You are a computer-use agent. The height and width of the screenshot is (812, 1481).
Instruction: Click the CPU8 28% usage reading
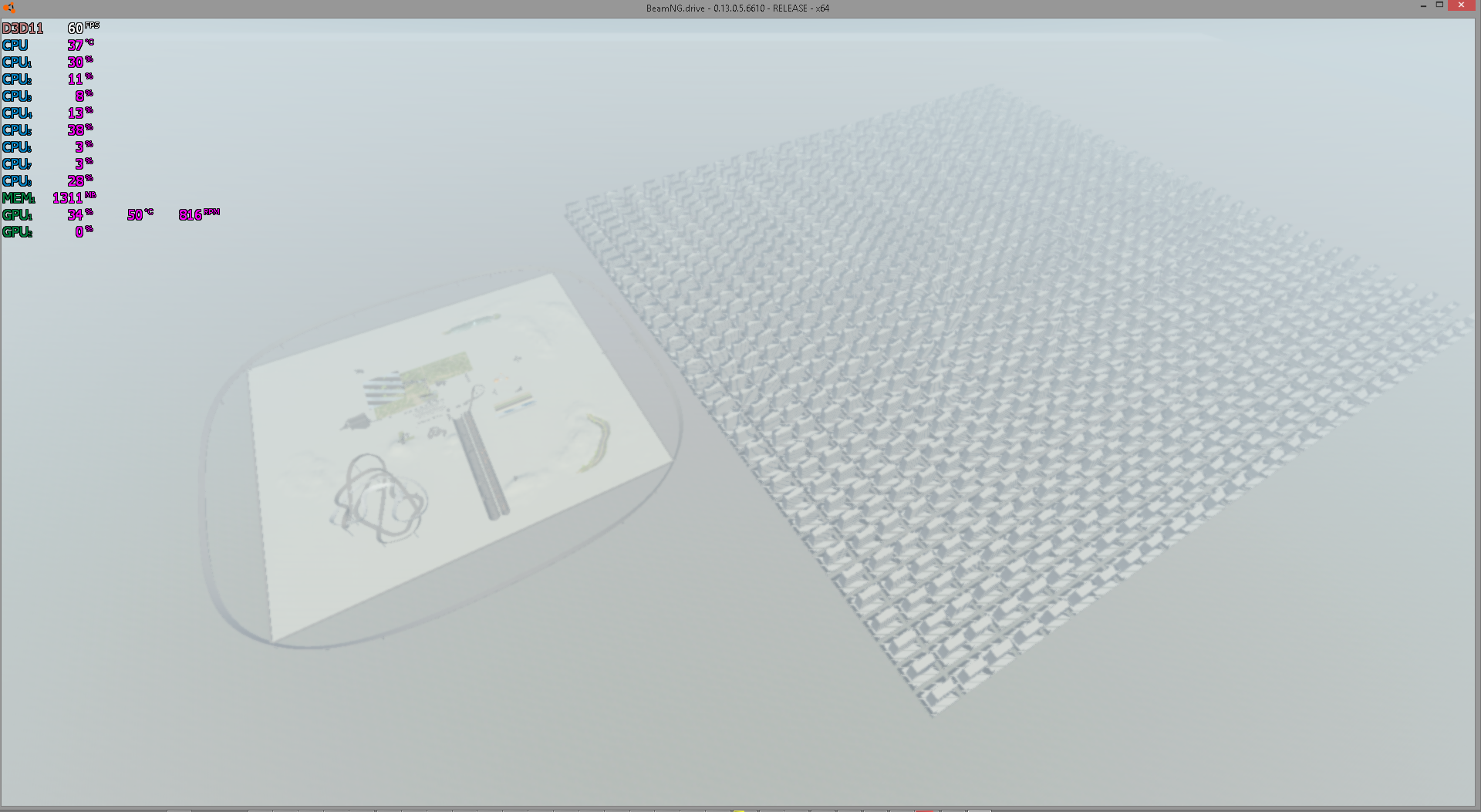(80, 180)
